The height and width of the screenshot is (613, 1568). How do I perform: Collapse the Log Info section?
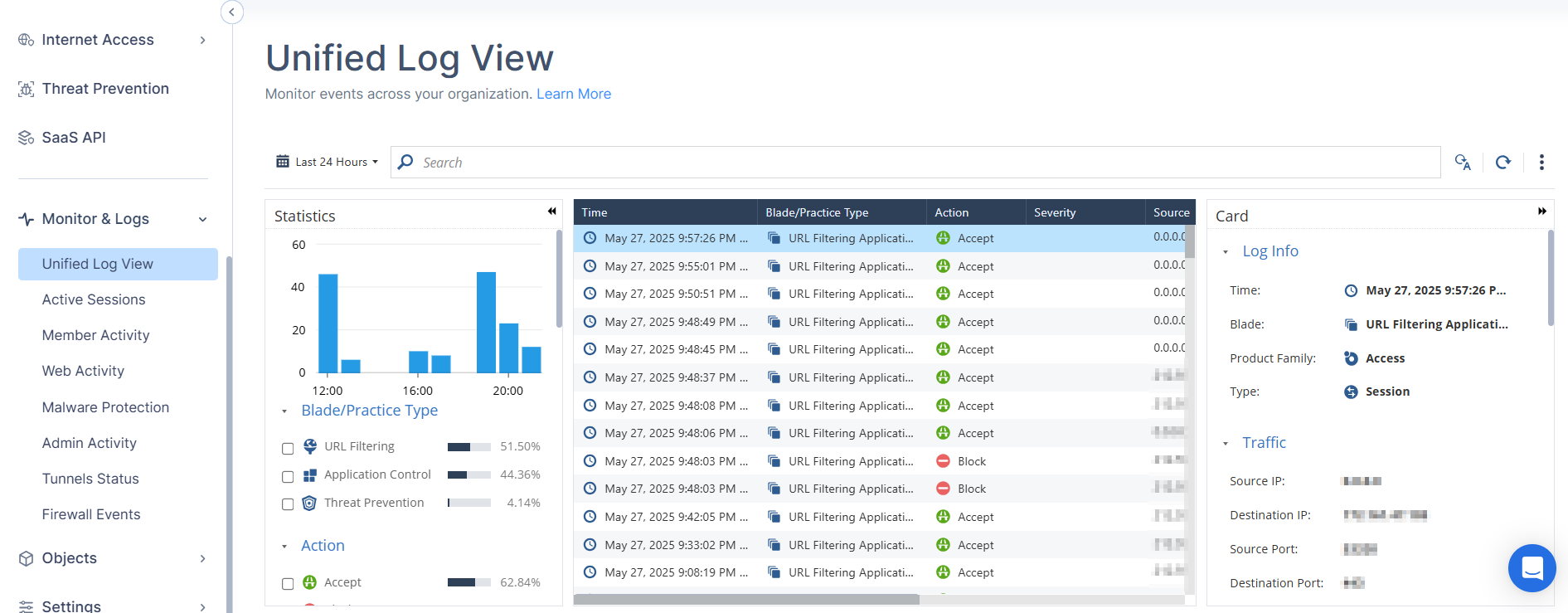coord(1226,252)
